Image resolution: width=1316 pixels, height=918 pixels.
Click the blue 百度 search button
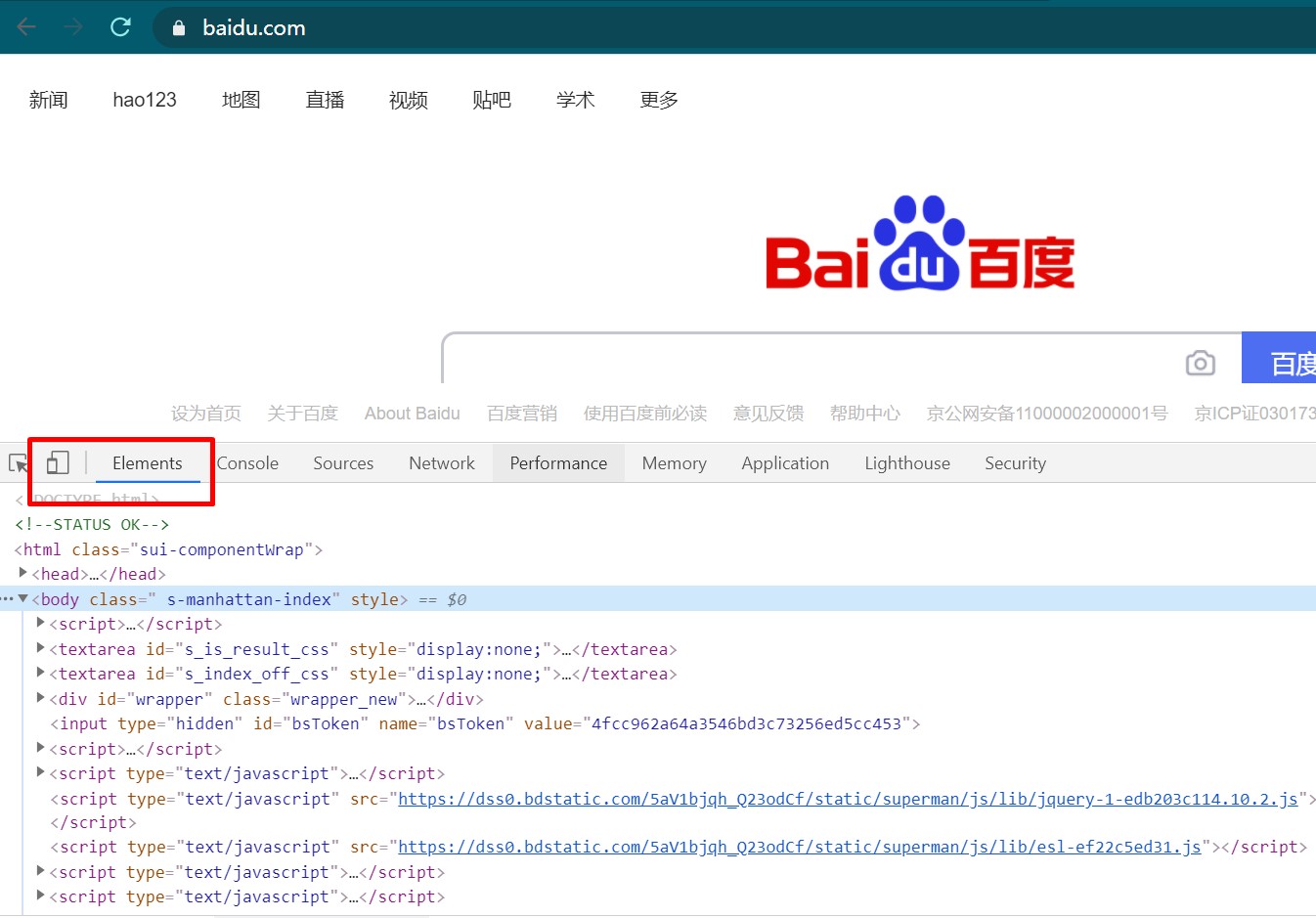point(1279,358)
